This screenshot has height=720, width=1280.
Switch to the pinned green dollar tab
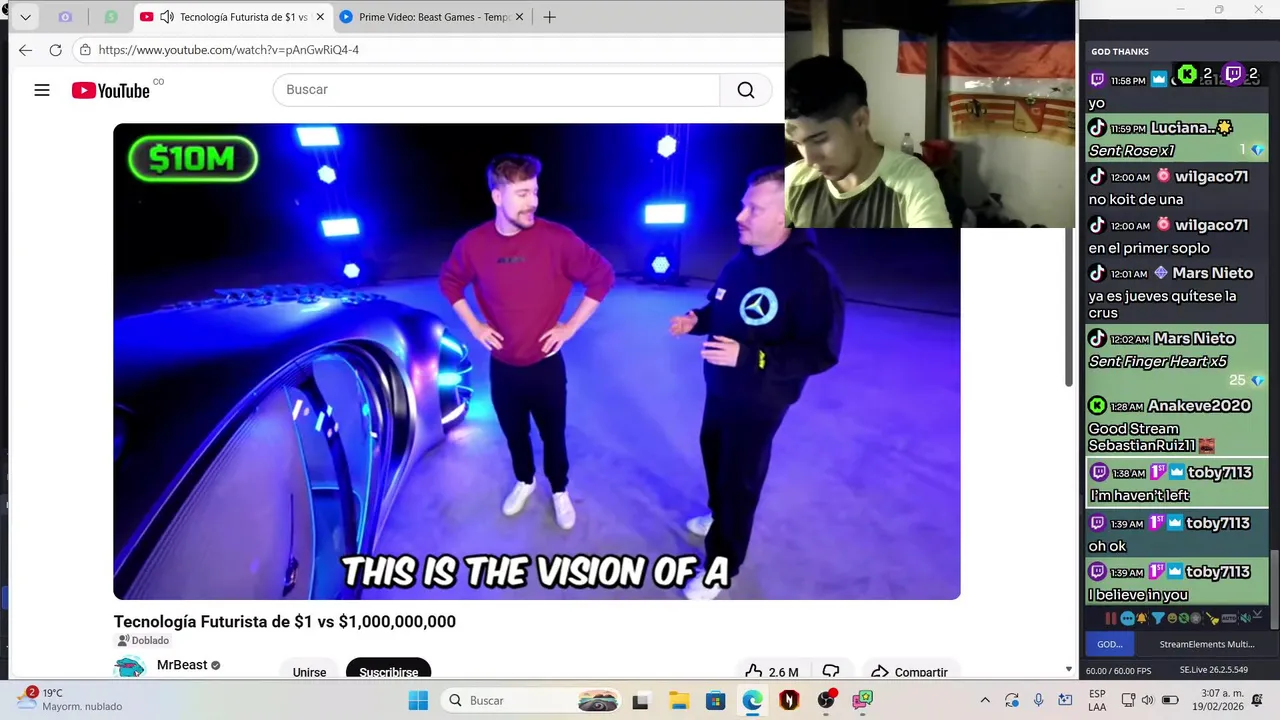[x=111, y=17]
